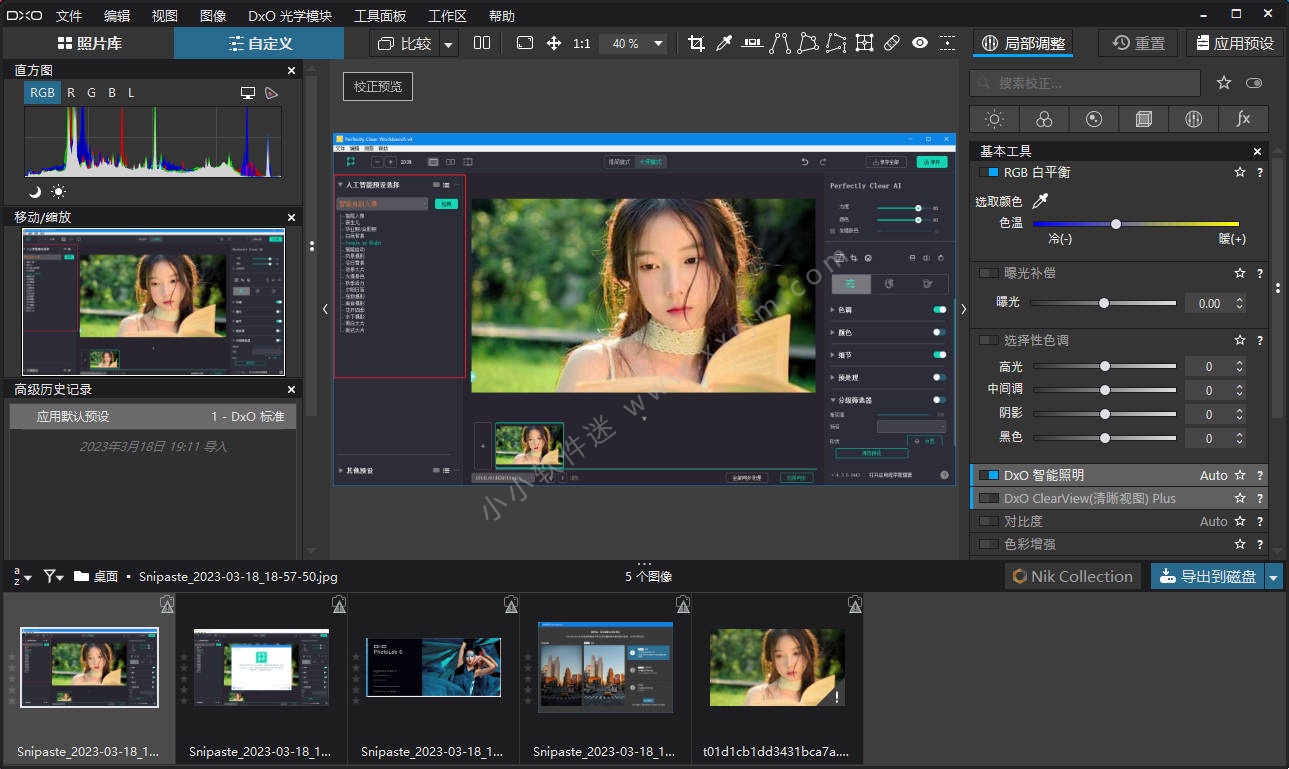Screen dimensions: 1289x769
Task: Step the 高光 value spinner
Action: pyautogui.click(x=1240, y=367)
